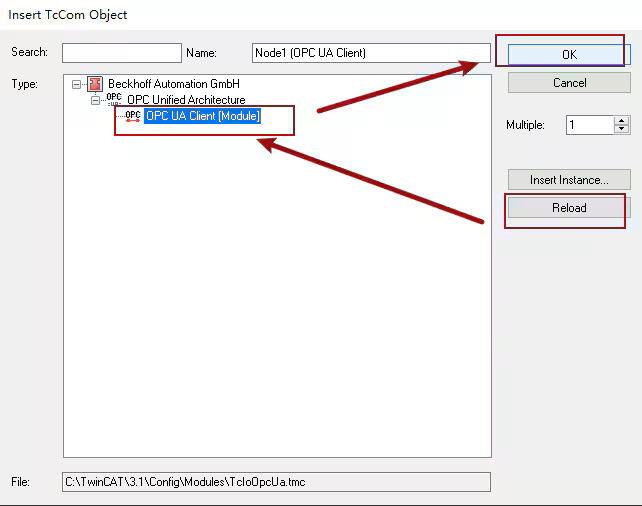Select the OPC Unified Architecture tree label
The image size is (642, 506).
pos(186,101)
